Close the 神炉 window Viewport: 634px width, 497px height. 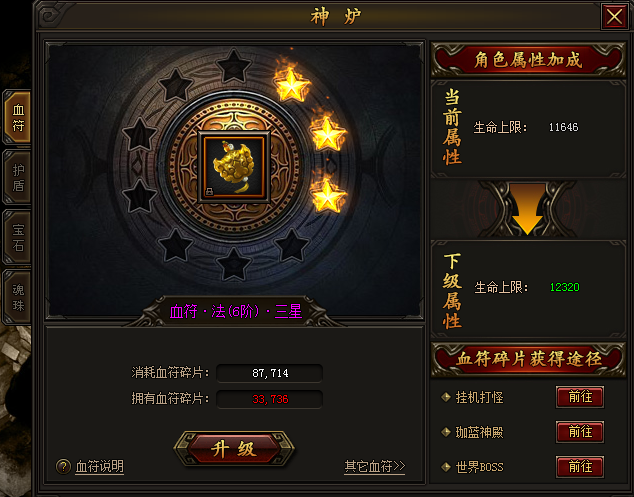pyautogui.click(x=614, y=17)
